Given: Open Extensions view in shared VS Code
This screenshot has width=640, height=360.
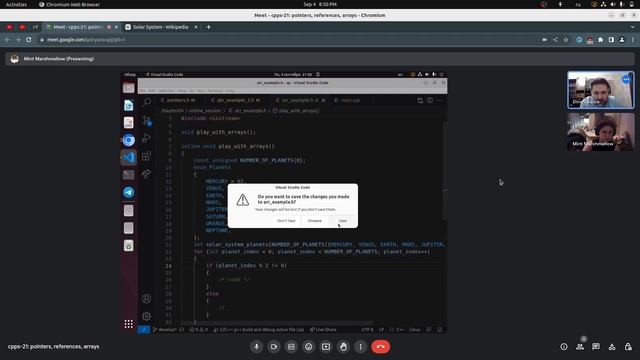Looking at the screenshot, I should pos(147,156).
